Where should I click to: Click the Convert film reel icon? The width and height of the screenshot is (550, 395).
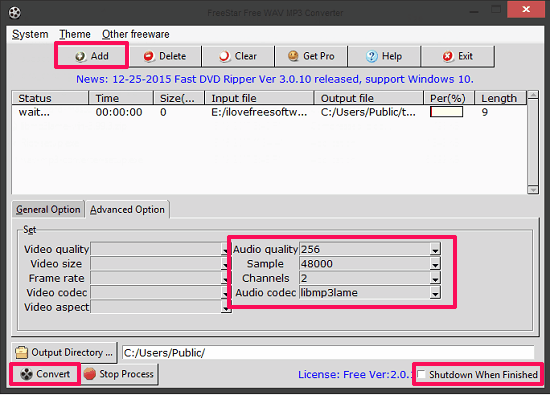(26, 374)
